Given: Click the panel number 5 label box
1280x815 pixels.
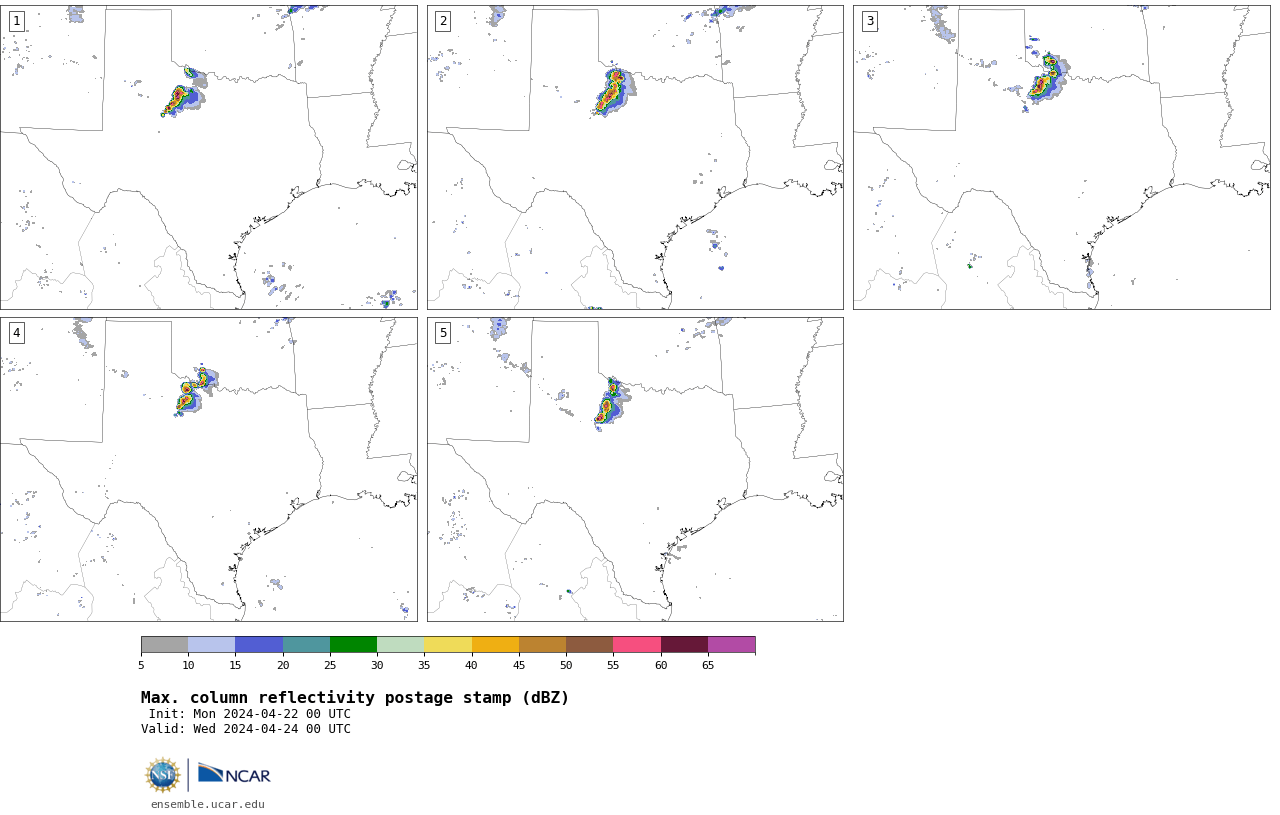Looking at the screenshot, I should (443, 333).
